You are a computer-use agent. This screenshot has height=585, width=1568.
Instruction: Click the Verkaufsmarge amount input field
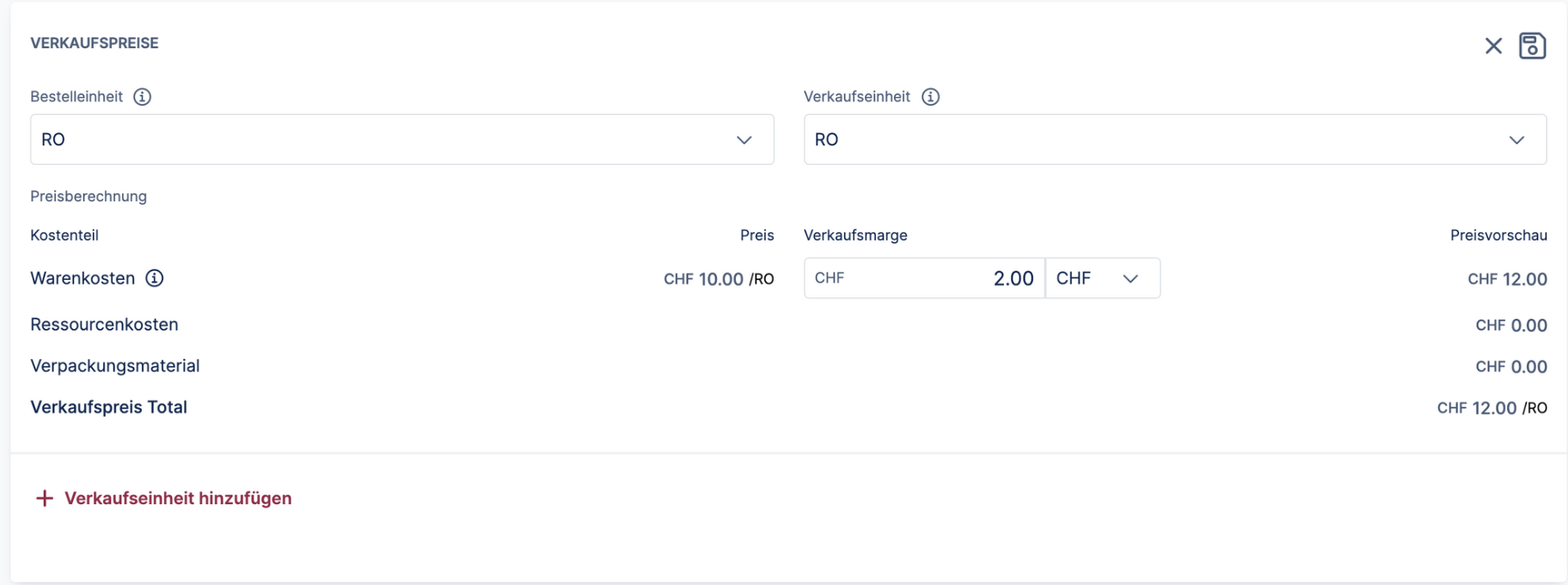(x=924, y=278)
